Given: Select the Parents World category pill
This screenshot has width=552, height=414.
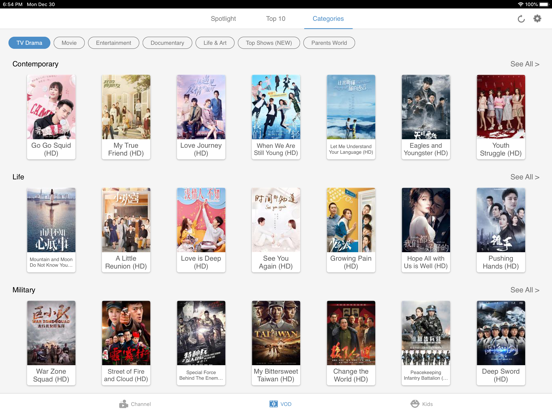Looking at the screenshot, I should pyautogui.click(x=329, y=43).
